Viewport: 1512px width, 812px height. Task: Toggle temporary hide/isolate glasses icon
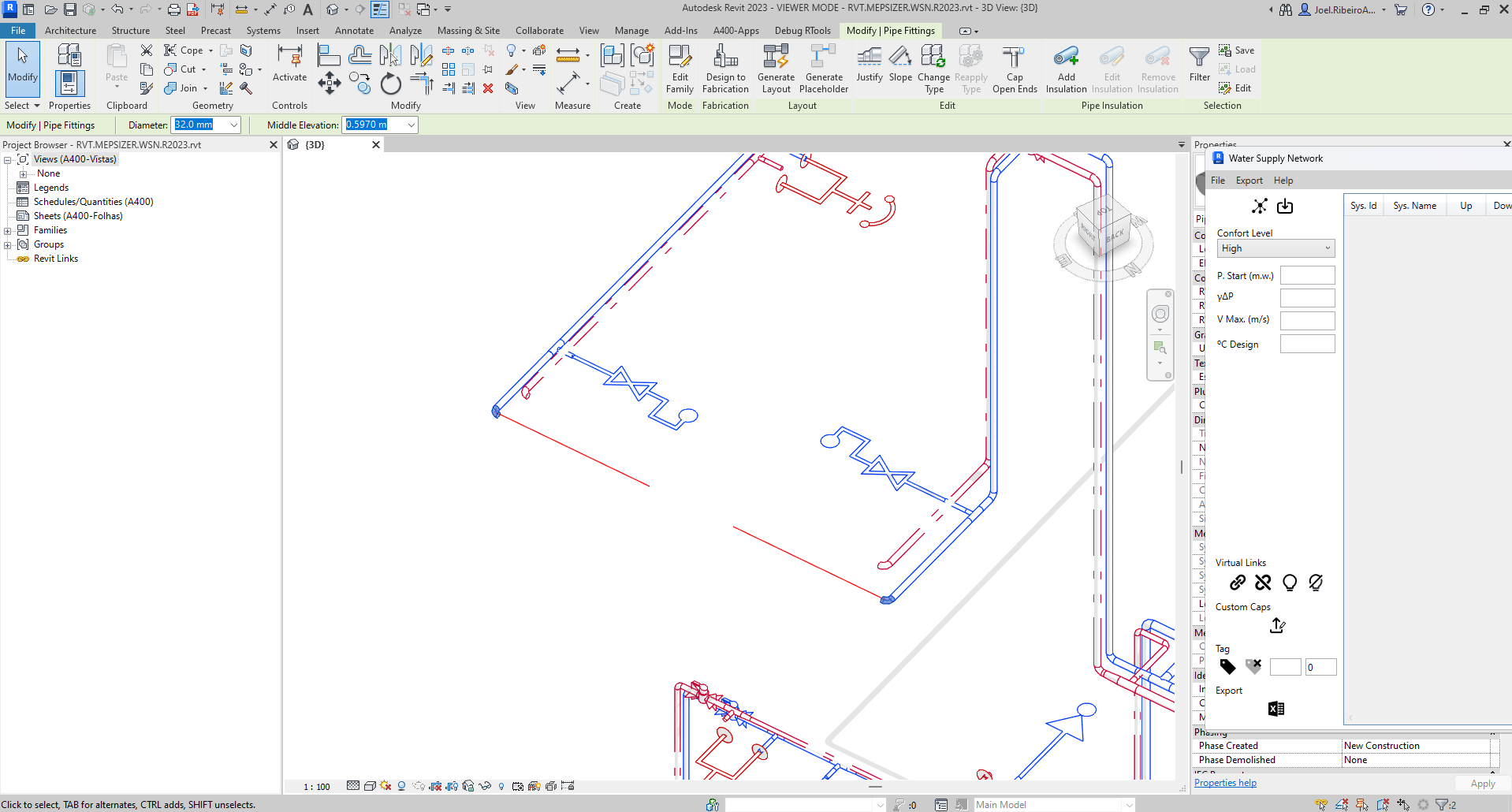point(485,786)
